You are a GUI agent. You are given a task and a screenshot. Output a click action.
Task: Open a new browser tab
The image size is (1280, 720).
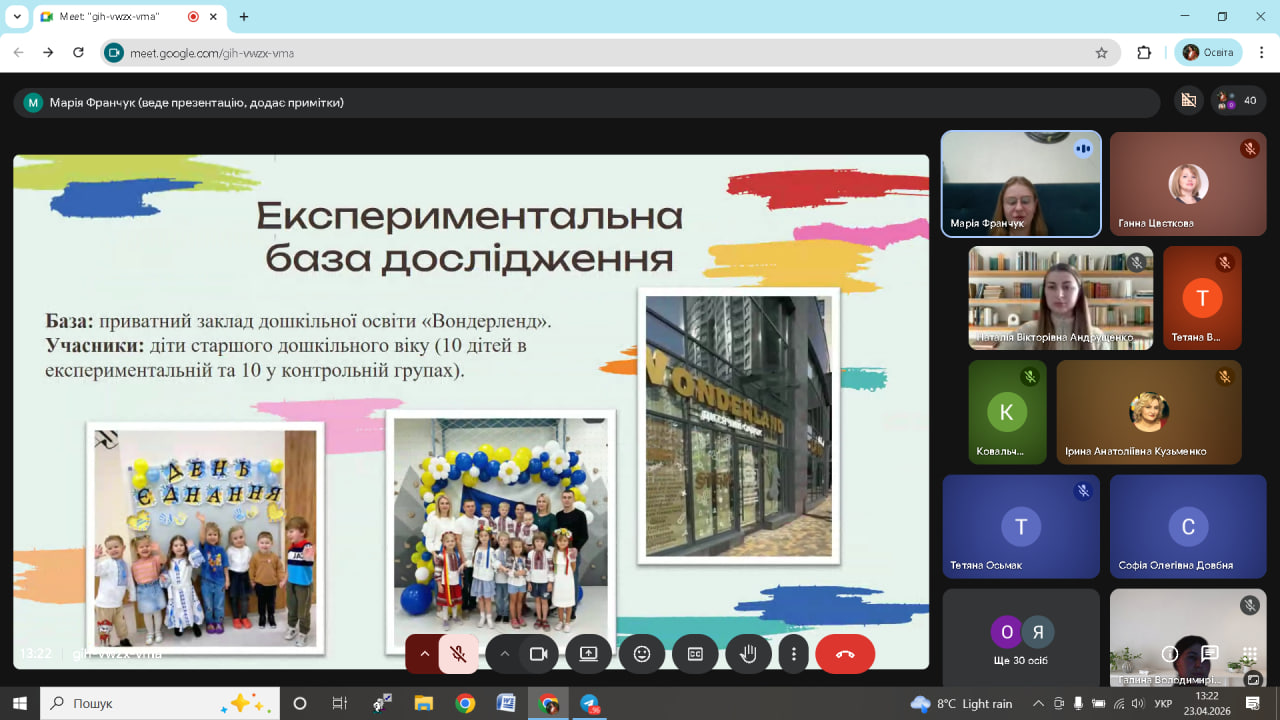(x=243, y=17)
